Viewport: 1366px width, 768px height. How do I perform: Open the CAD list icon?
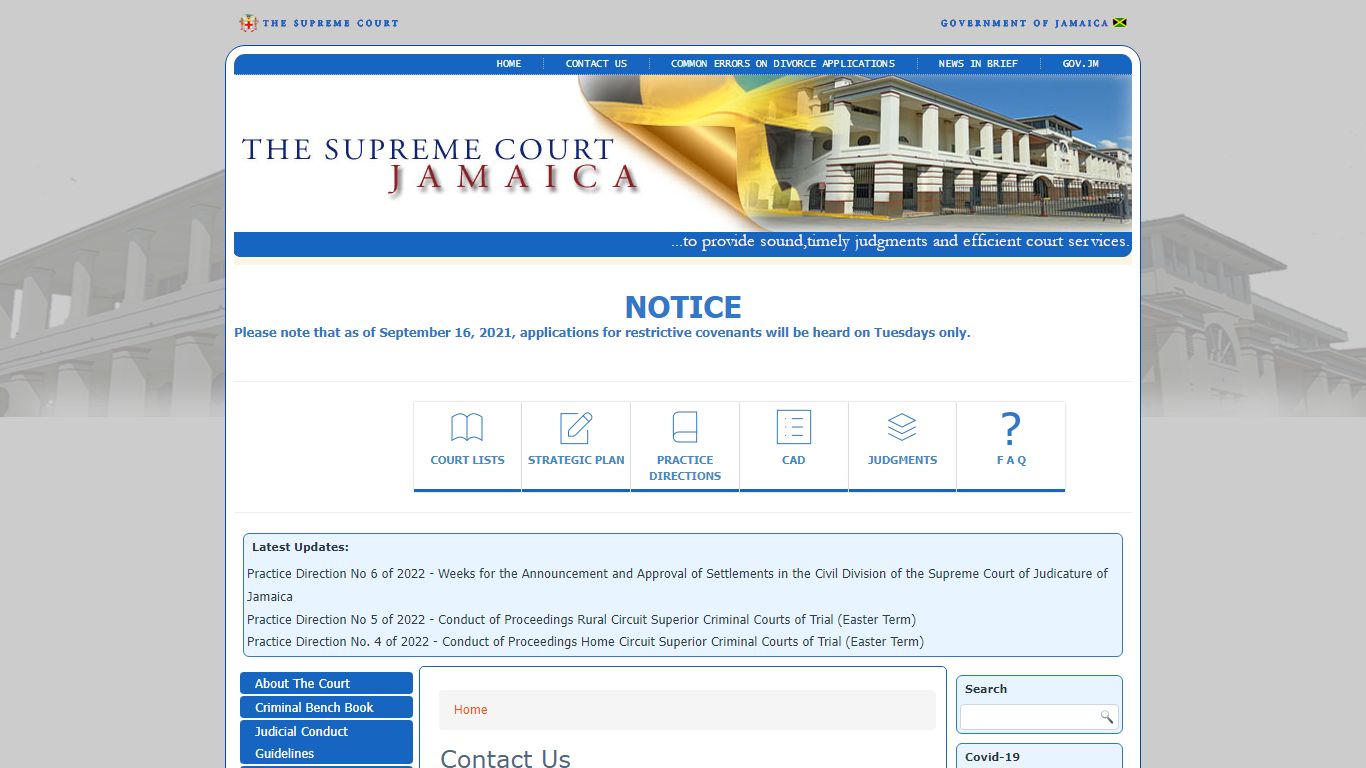pos(794,427)
